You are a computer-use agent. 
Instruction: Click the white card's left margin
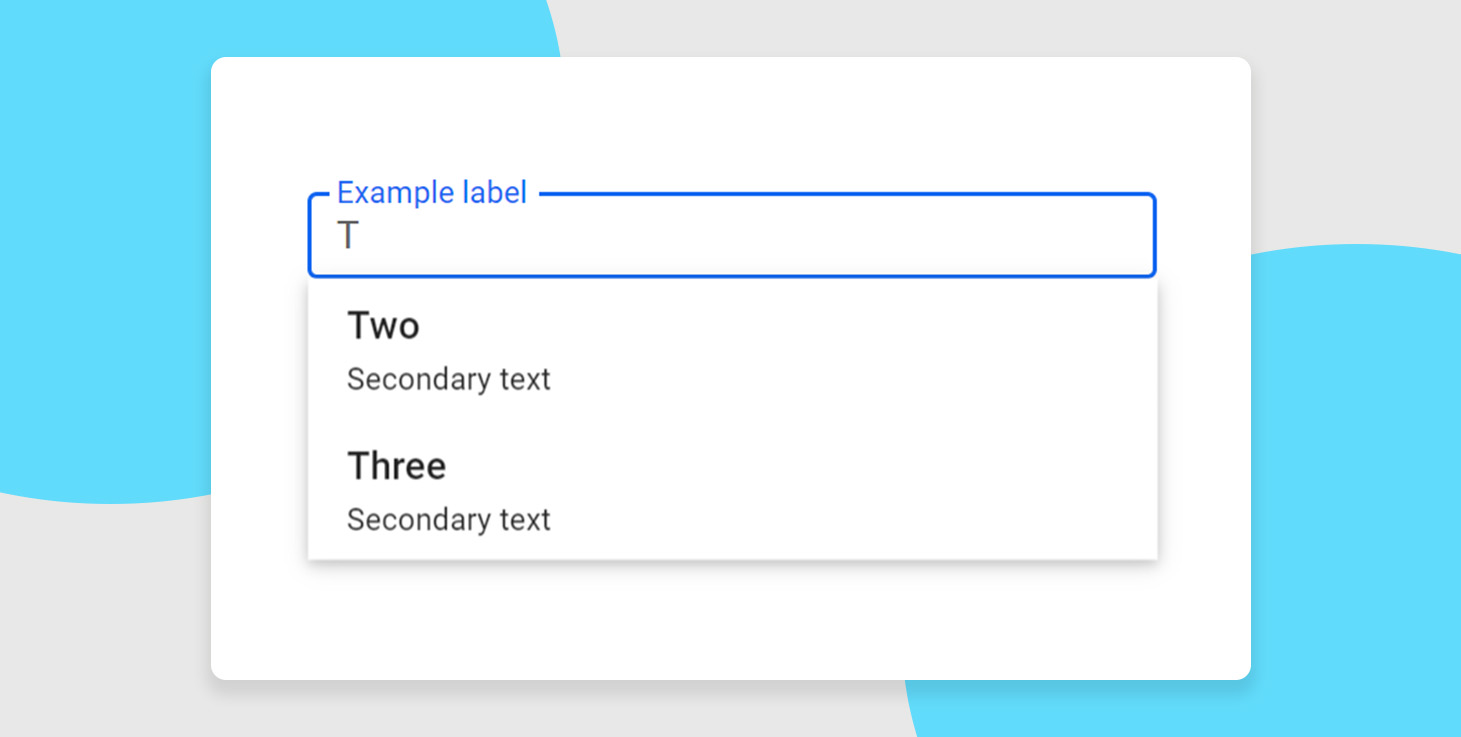[x=258, y=400]
